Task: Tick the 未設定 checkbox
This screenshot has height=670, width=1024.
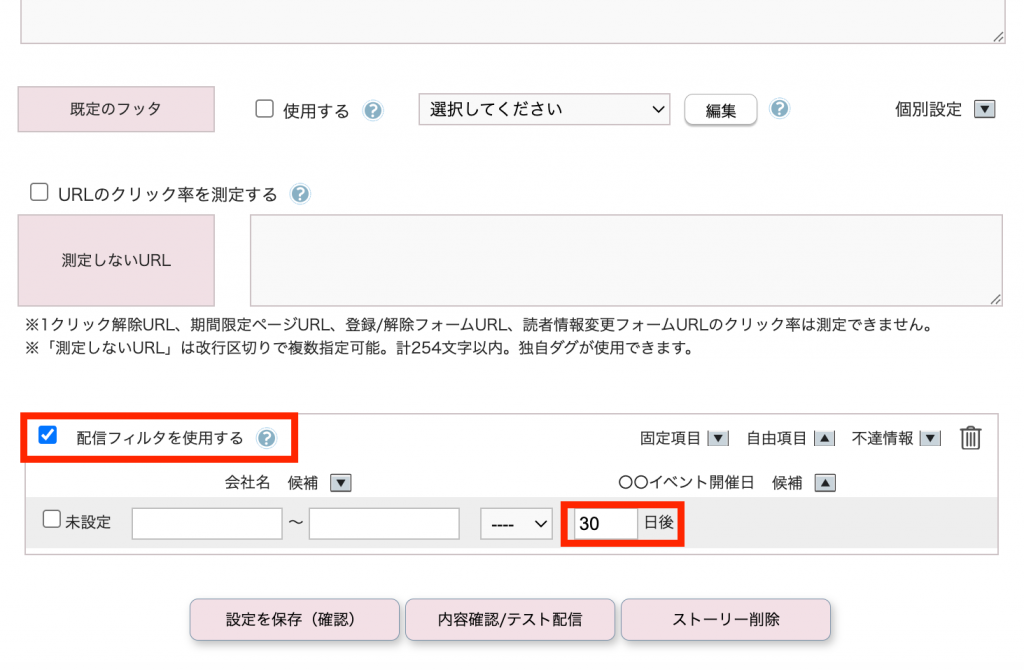Action: tap(52, 520)
